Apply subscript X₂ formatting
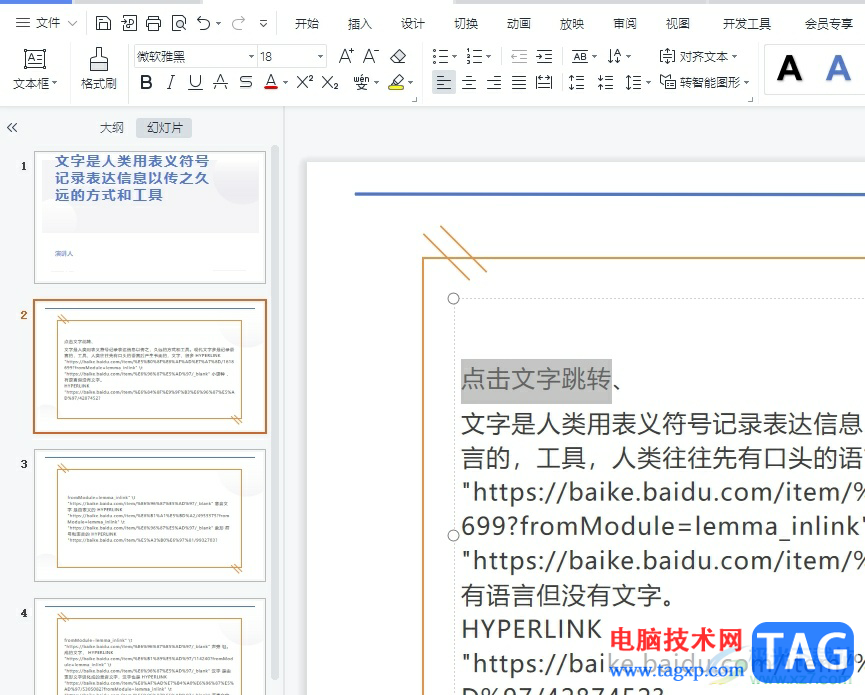865x695 pixels. pyautogui.click(x=330, y=82)
